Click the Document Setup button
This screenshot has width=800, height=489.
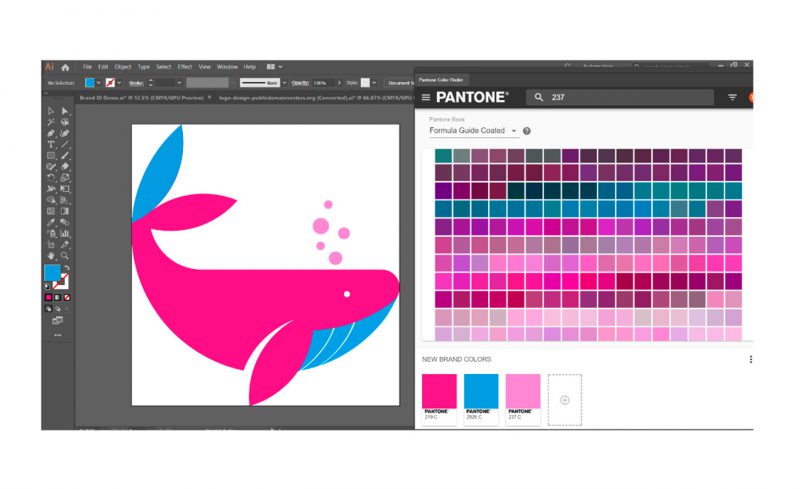pos(399,83)
